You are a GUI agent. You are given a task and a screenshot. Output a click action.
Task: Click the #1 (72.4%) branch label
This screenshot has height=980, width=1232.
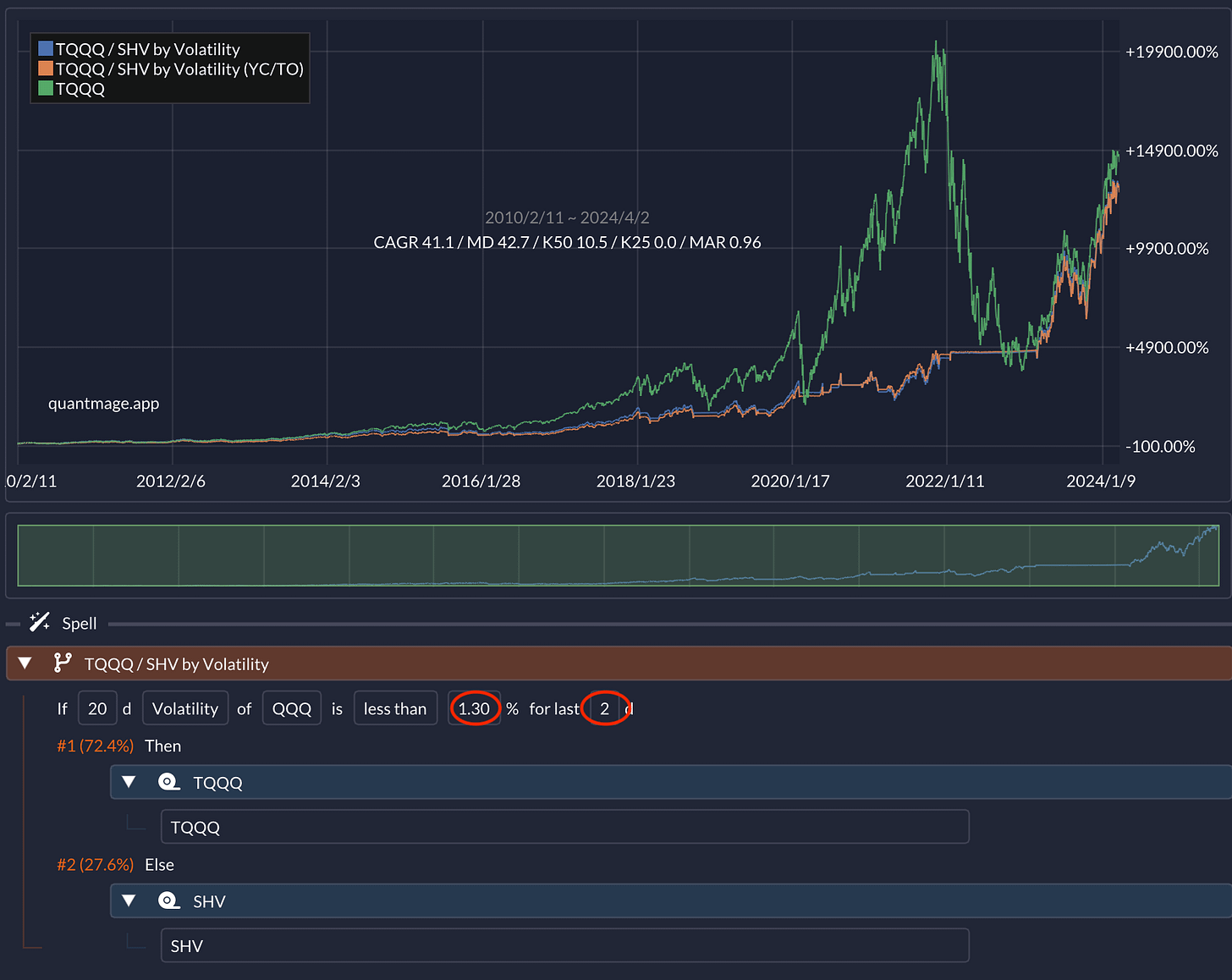point(95,746)
